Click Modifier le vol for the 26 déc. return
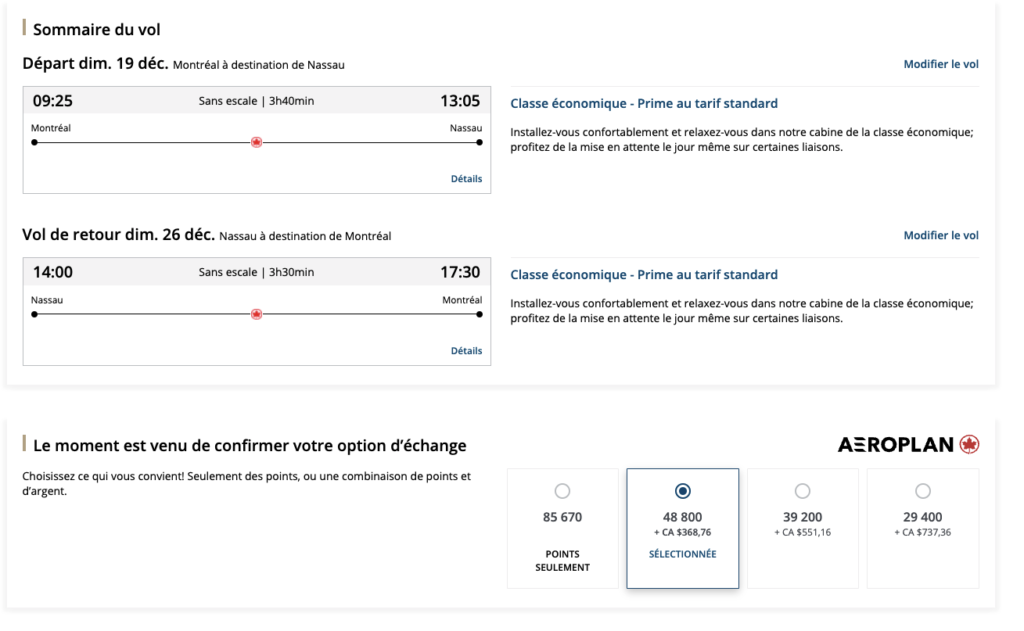Viewport: 1024px width, 631px height. coord(941,236)
